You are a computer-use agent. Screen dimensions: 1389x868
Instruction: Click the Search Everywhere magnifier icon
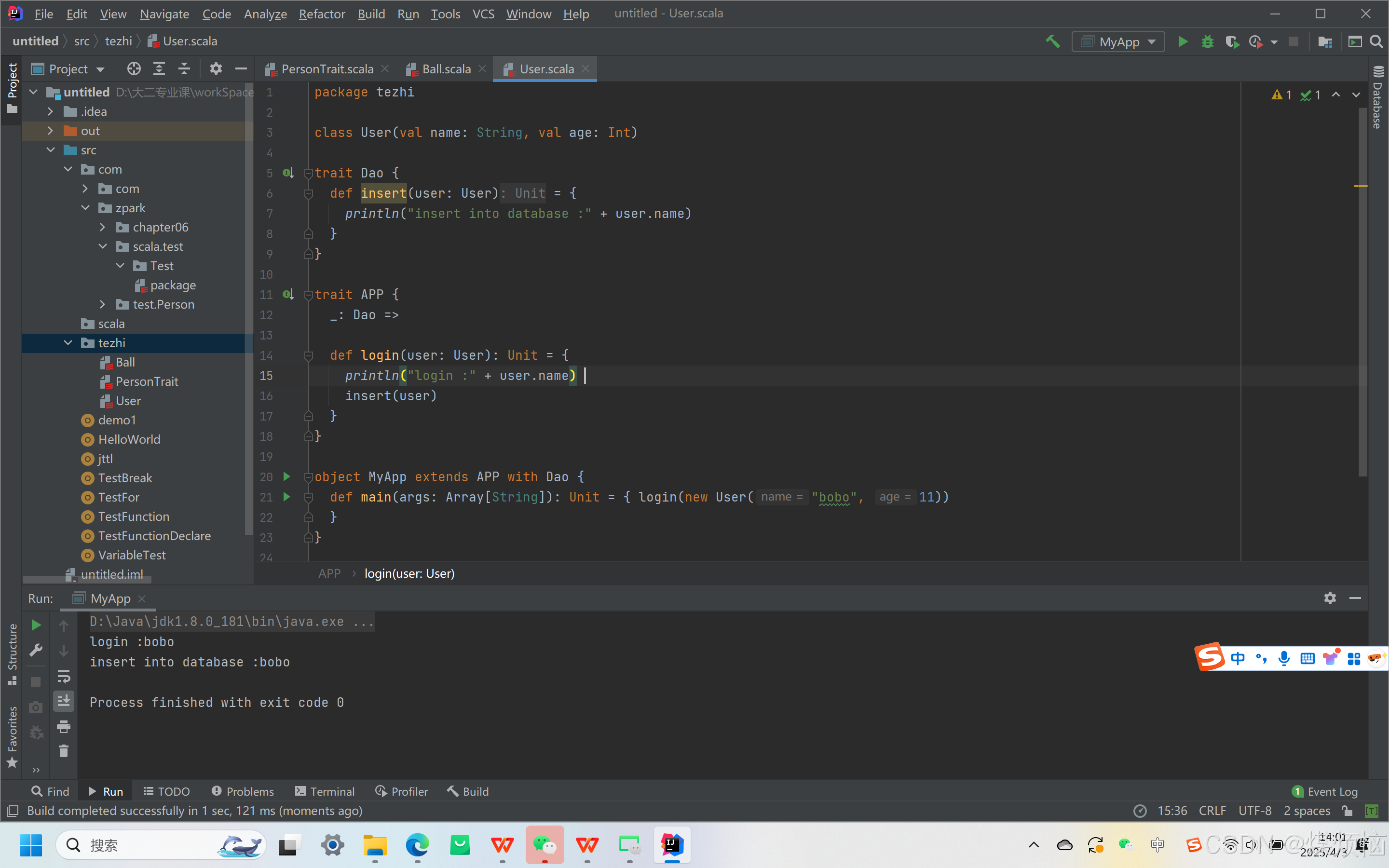pos(1376,42)
